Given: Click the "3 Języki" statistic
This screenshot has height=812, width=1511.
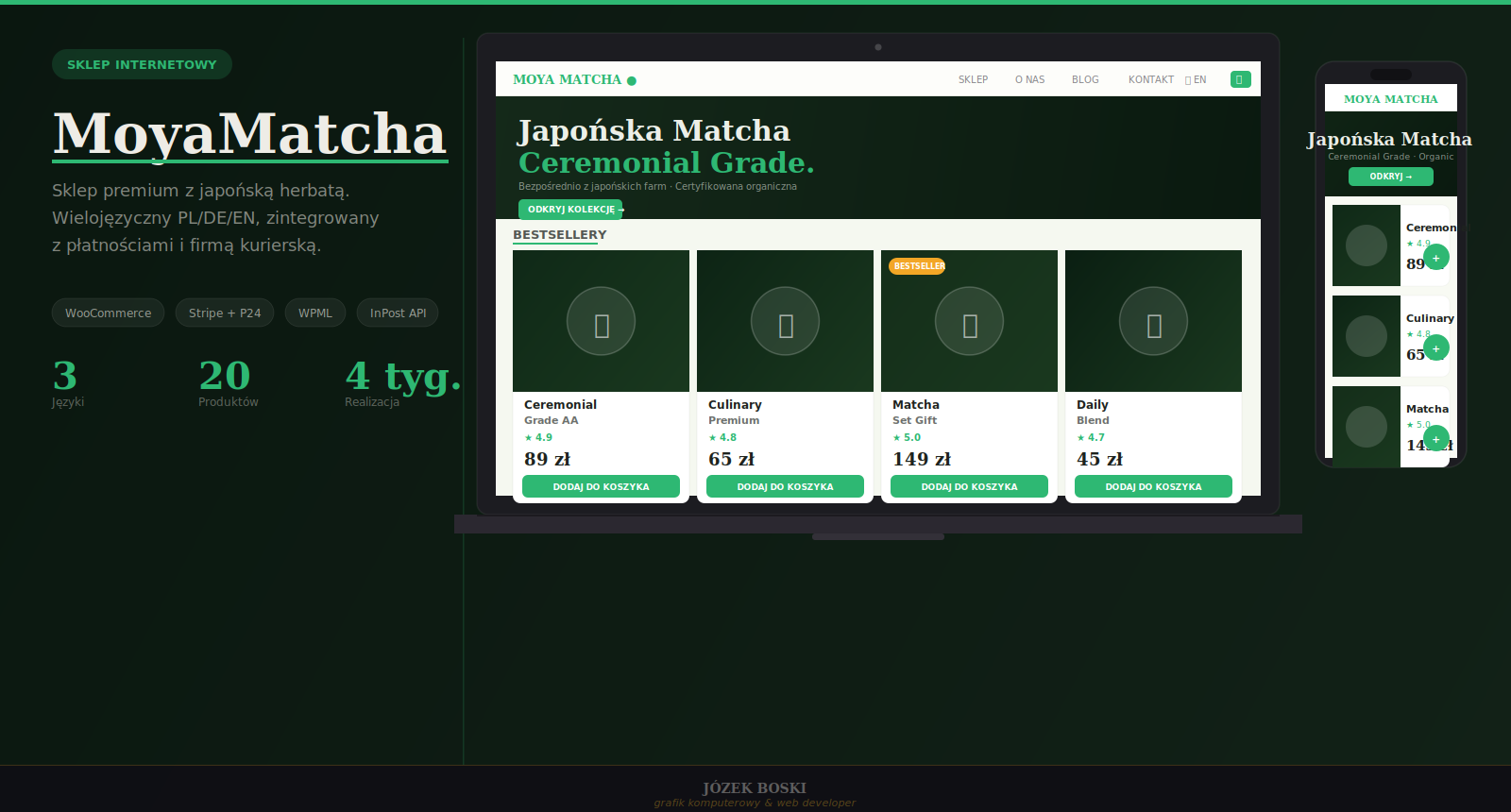Looking at the screenshot, I should 68,382.
